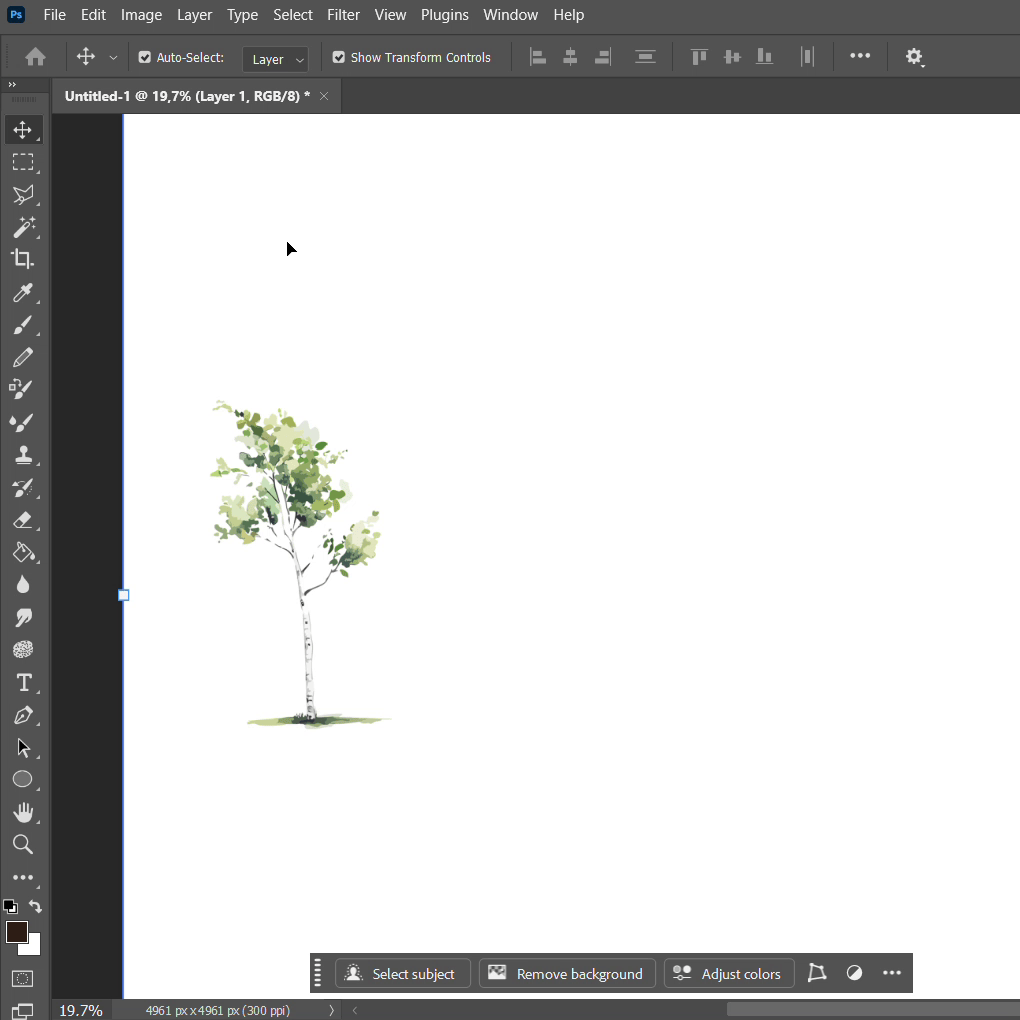
Task: Click the Select subject button
Action: [x=402, y=974]
